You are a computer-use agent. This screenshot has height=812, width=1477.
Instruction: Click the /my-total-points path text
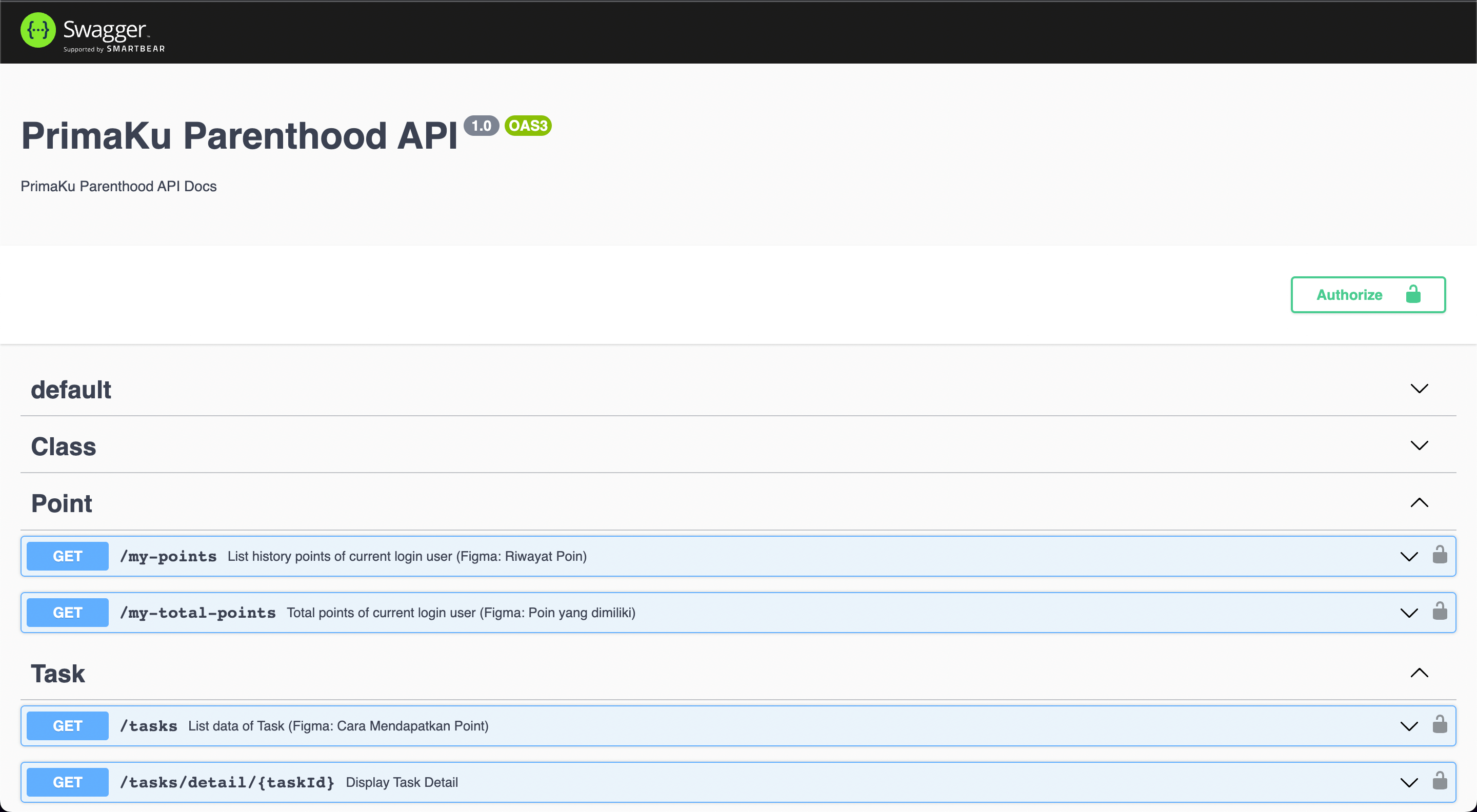pyautogui.click(x=198, y=613)
